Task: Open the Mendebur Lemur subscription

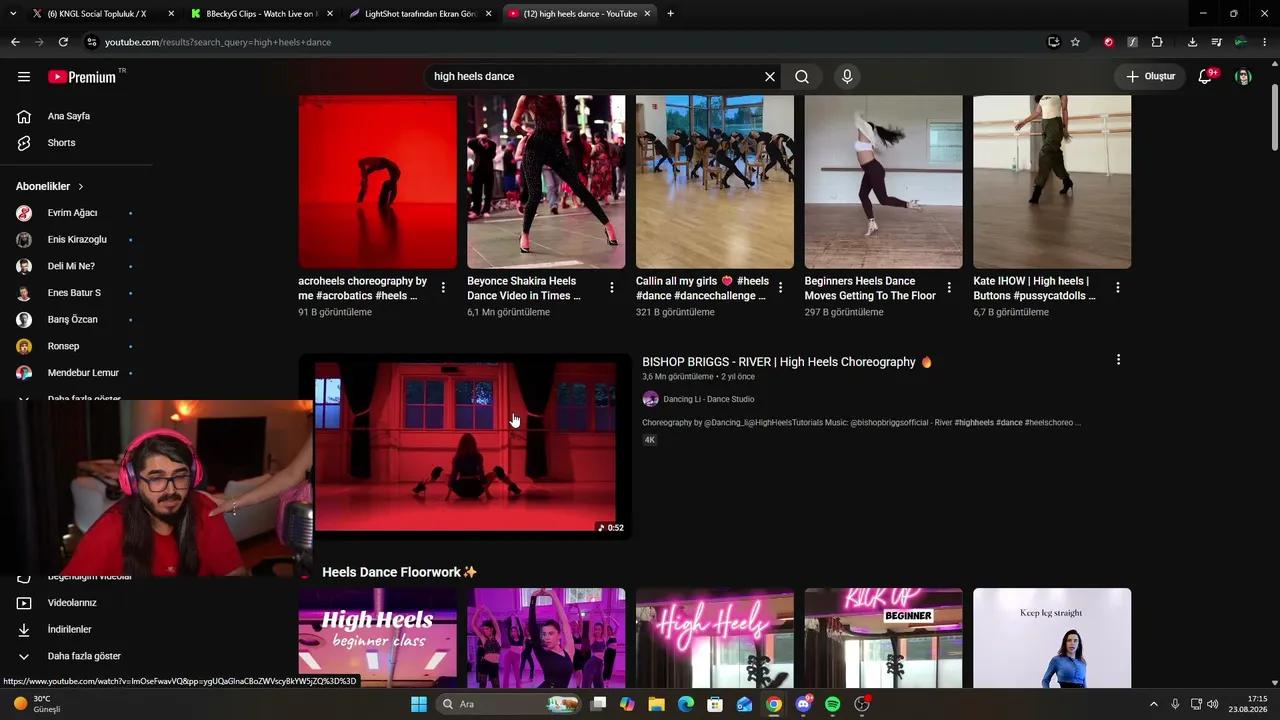Action: coord(83,373)
